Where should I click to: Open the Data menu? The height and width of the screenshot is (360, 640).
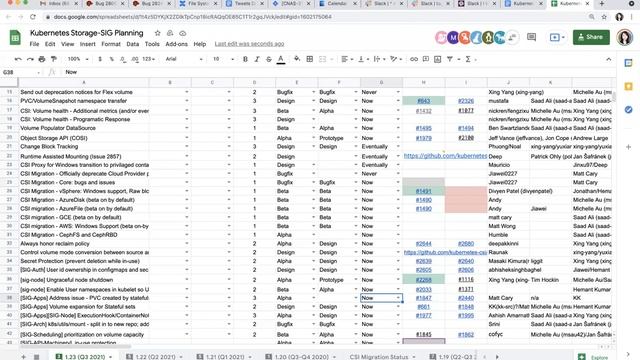(132, 44)
